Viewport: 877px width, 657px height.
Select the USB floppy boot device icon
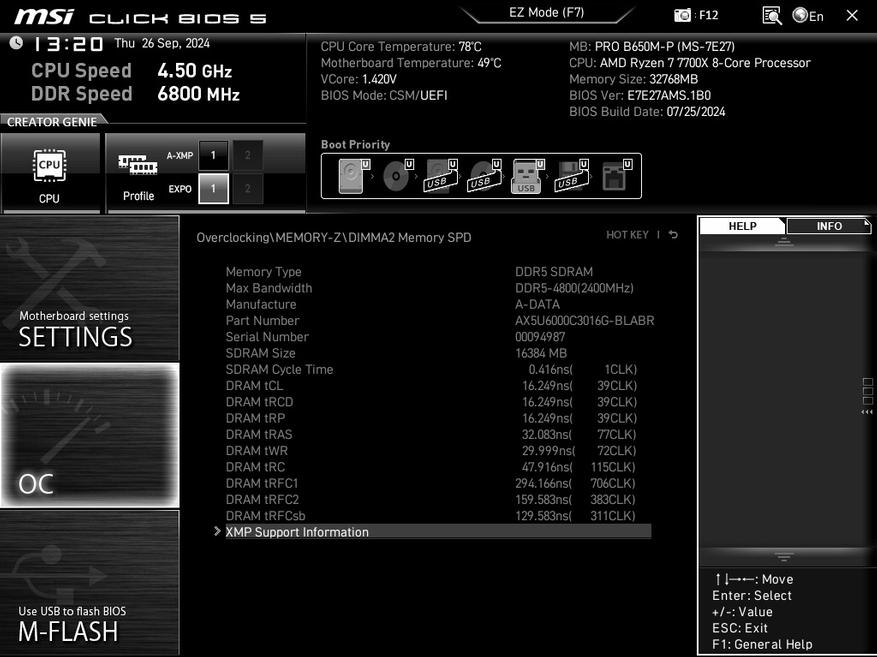pos(571,176)
